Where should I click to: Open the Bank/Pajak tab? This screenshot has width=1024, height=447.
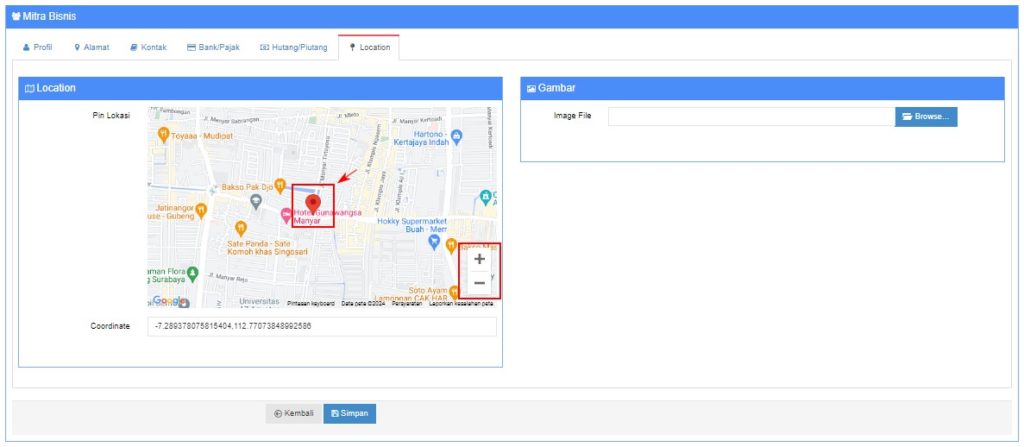[x=214, y=48]
